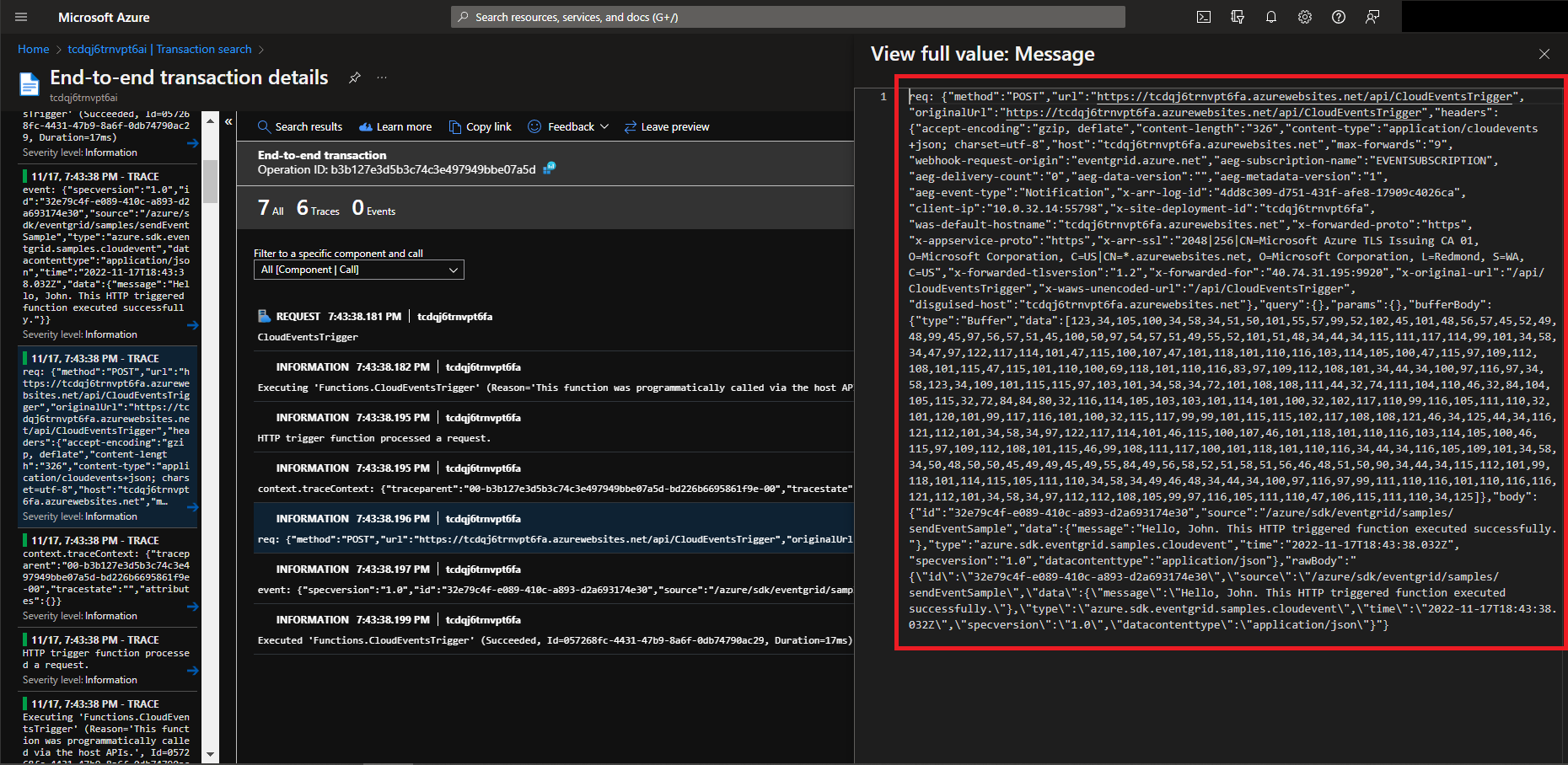Open the CloudEventsTrigger URL link in message
This screenshot has width=1568, height=765.
pyautogui.click(x=1304, y=97)
